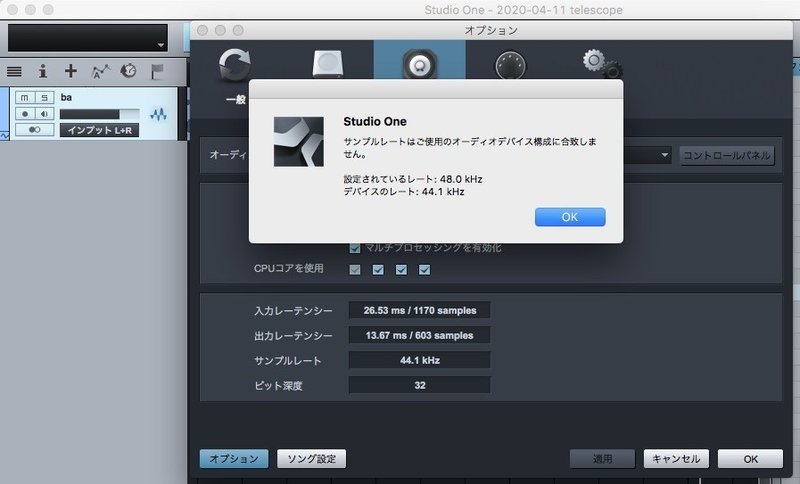The width and height of the screenshot is (800, 484).
Task: Toggle monitor on the ba track
Action: pos(44,114)
